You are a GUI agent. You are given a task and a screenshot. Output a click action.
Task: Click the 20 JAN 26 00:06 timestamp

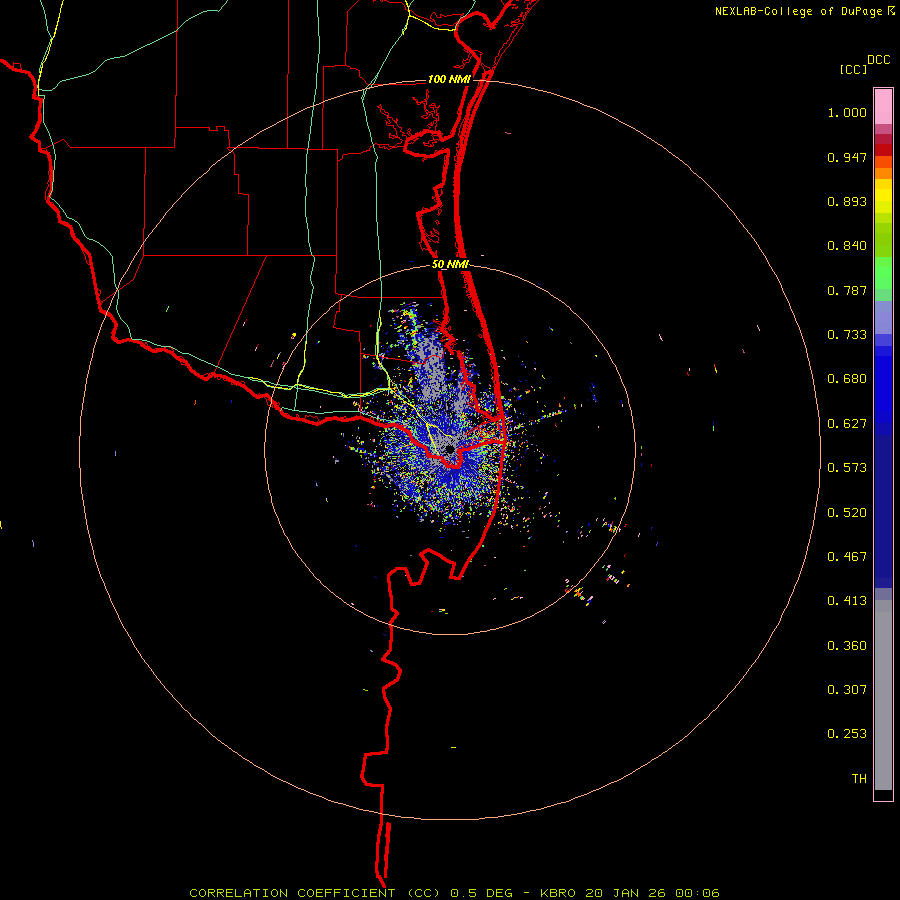click(x=652, y=893)
